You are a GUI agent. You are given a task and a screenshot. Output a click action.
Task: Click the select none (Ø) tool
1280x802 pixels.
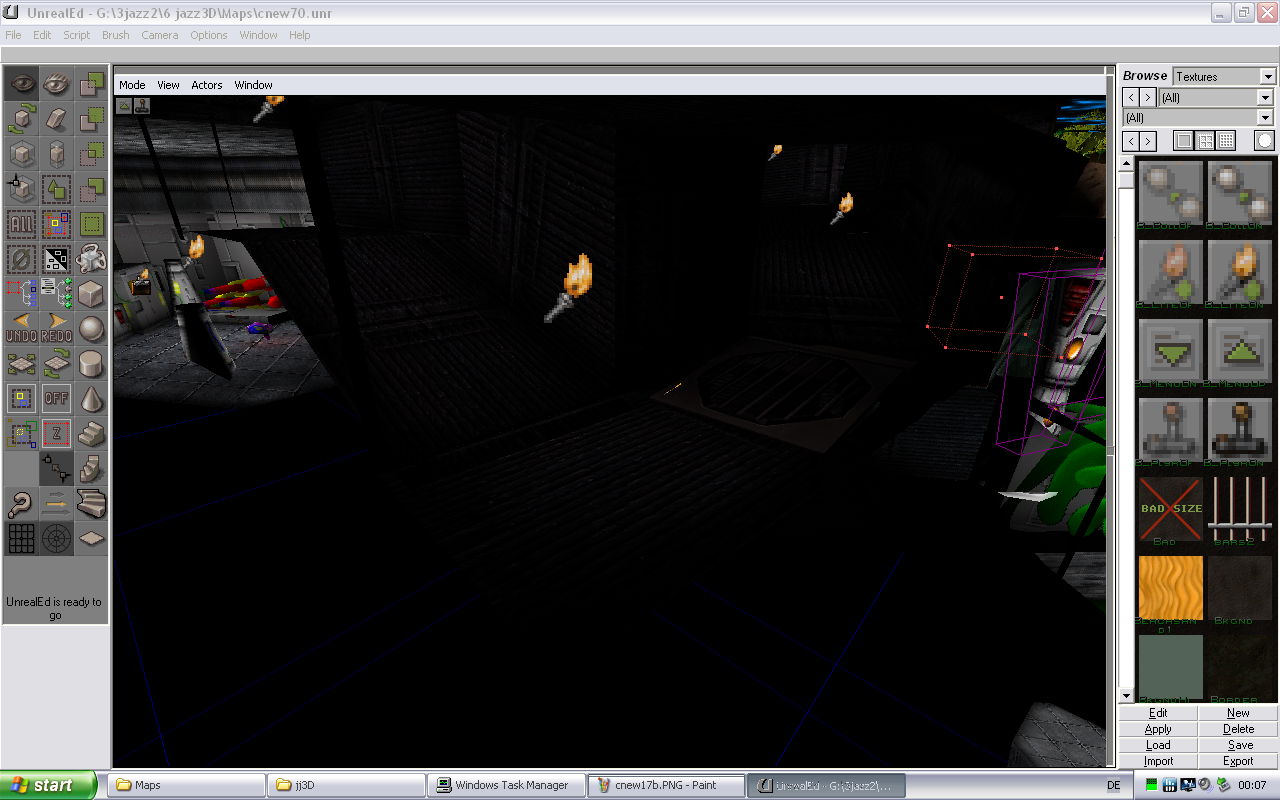[21, 258]
